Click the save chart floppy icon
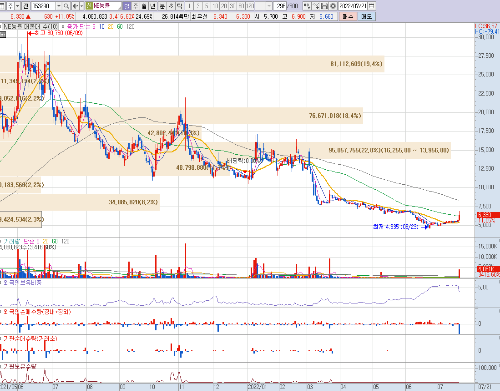Viewport: 500px width, 391px height. point(324,6)
